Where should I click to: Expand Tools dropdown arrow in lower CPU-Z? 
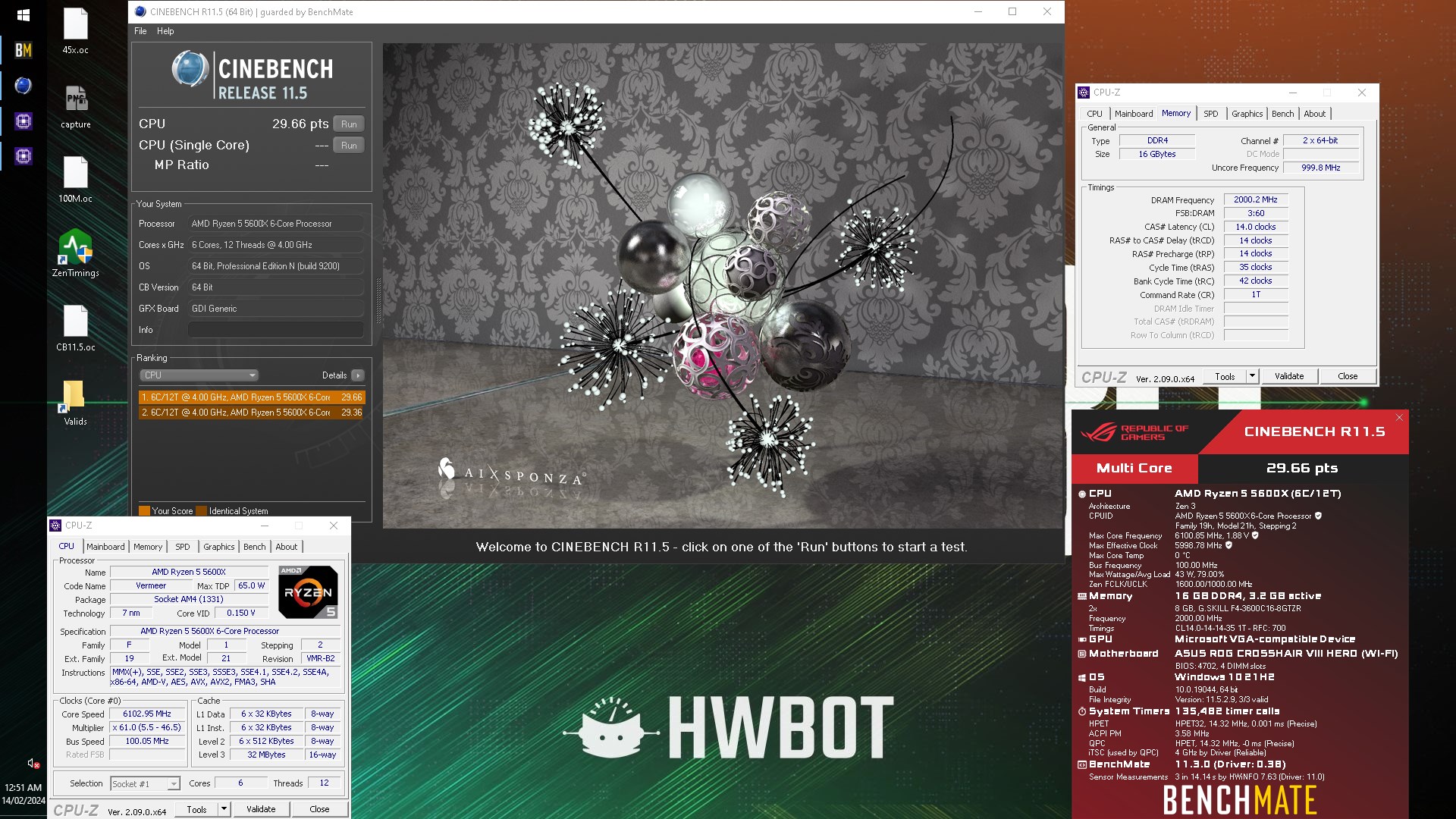point(224,809)
